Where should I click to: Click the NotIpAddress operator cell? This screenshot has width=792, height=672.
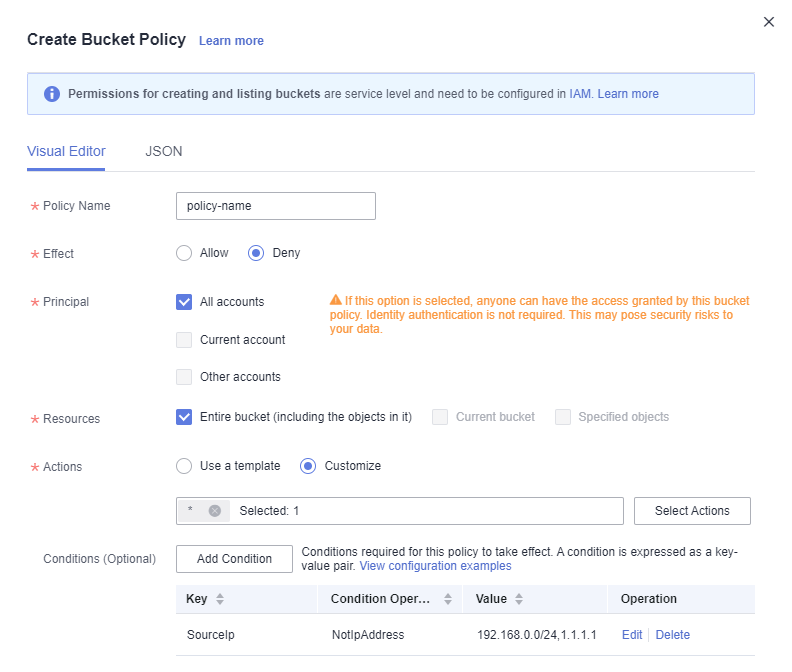pyautogui.click(x=368, y=635)
